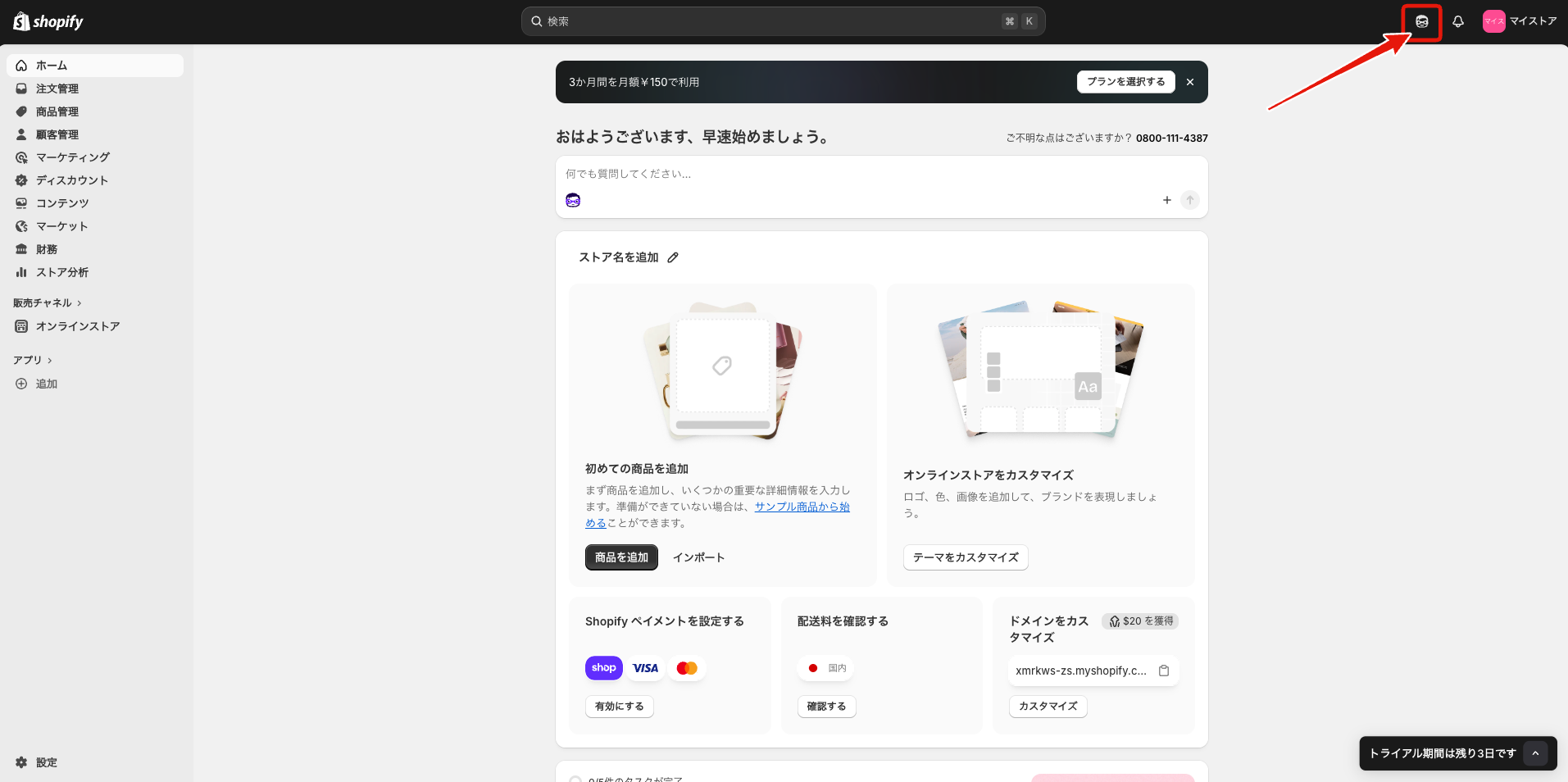Open 顧客管理 in the sidebar

tap(57, 134)
